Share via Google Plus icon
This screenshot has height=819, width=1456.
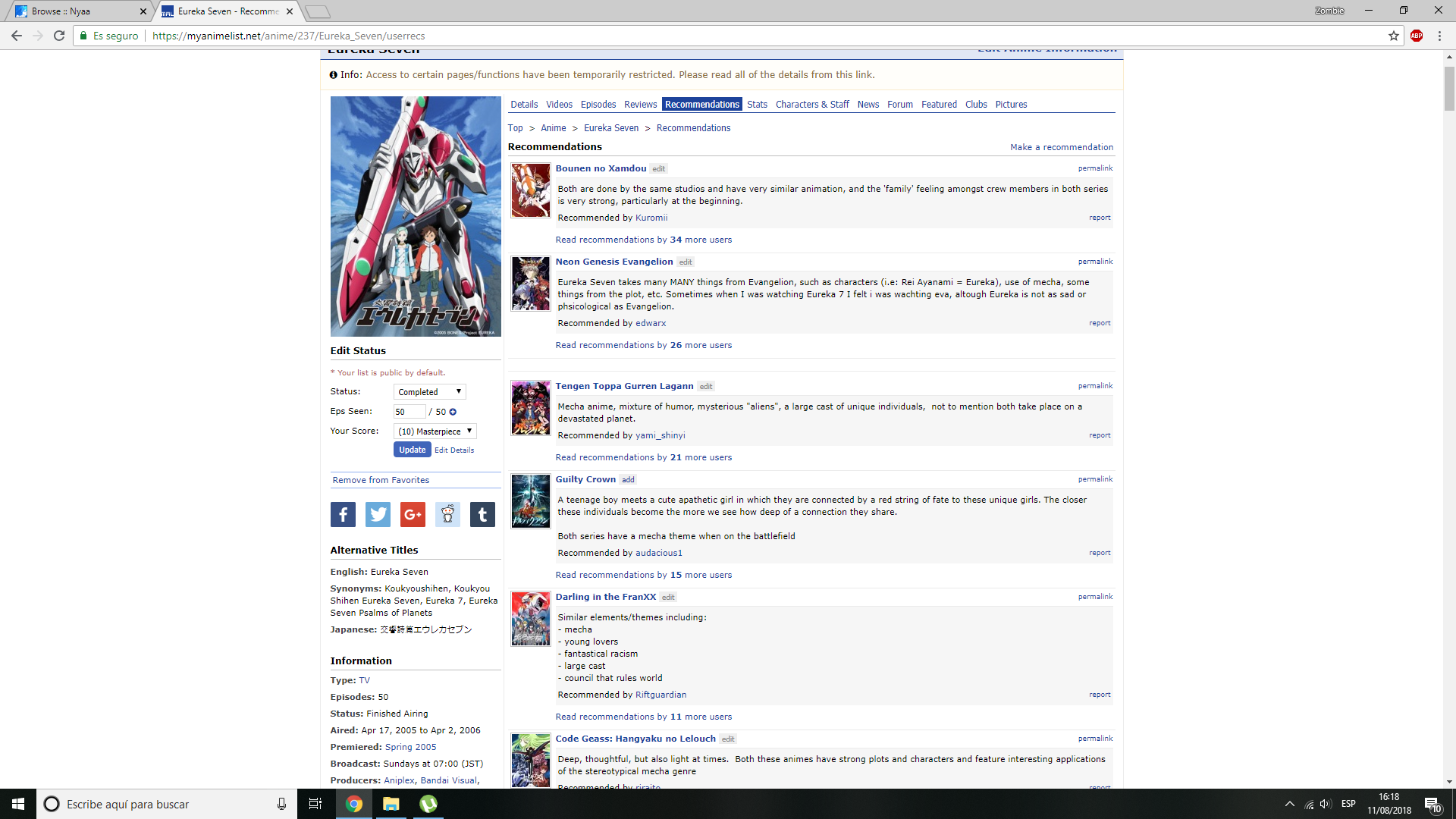click(x=413, y=515)
